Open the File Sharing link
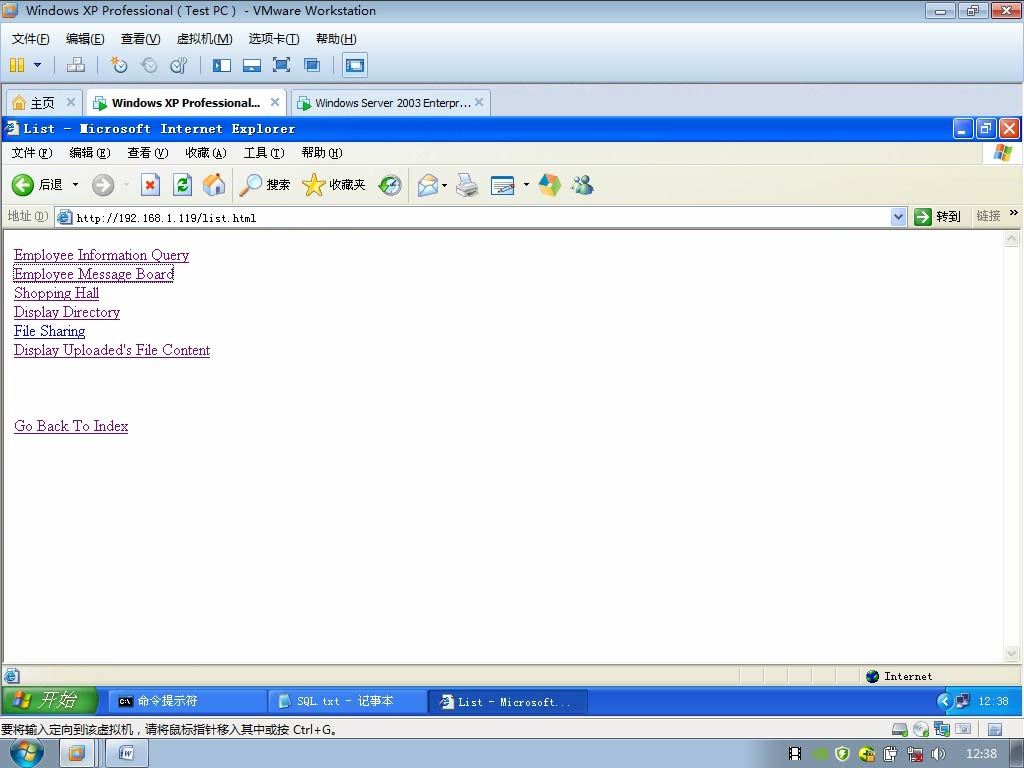The width and height of the screenshot is (1024, 768). (x=50, y=331)
